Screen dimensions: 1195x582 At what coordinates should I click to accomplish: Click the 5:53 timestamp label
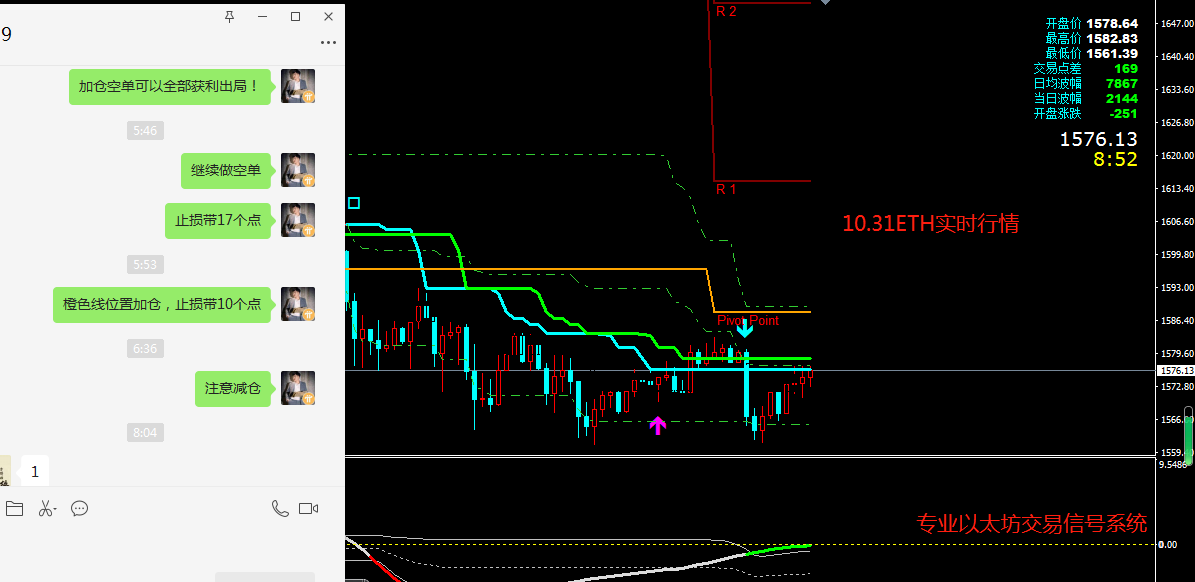(145, 265)
